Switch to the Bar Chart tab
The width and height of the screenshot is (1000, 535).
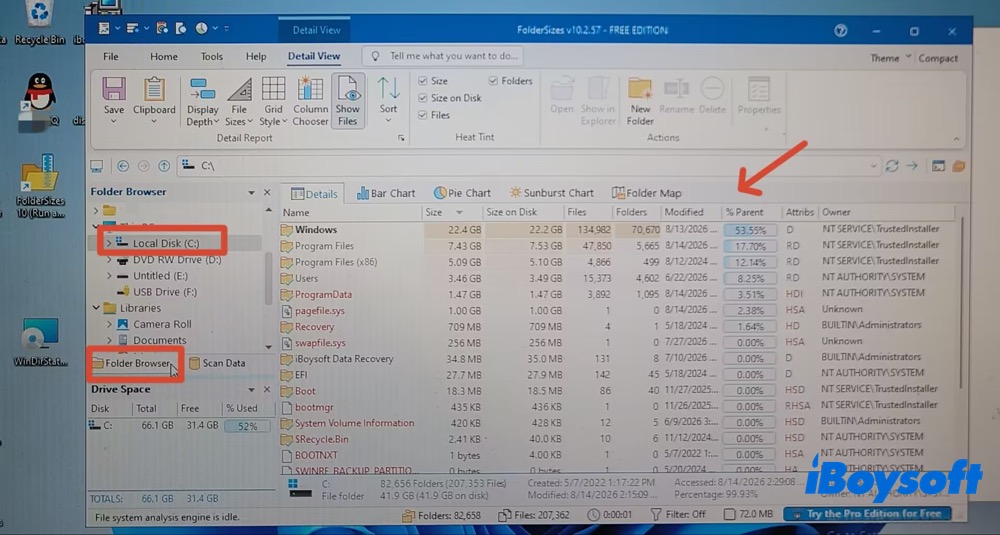(386, 193)
